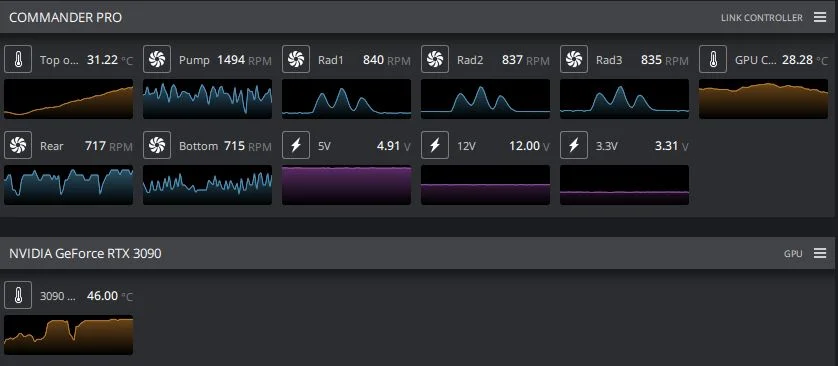The width and height of the screenshot is (838, 366).
Task: Select the Rear 717 RPM value
Action: [x=108, y=146]
